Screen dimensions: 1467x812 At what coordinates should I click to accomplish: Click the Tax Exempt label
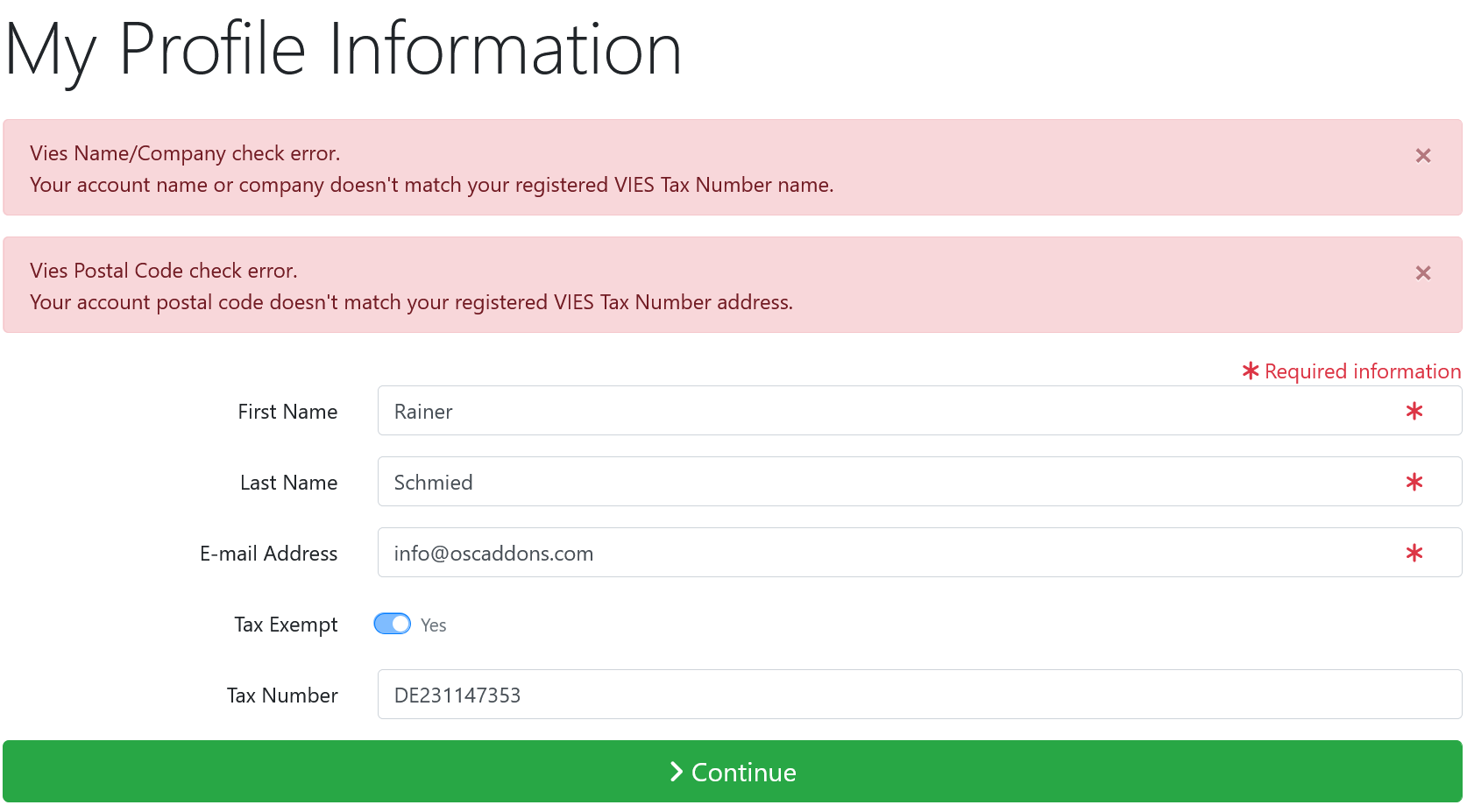[x=286, y=625]
